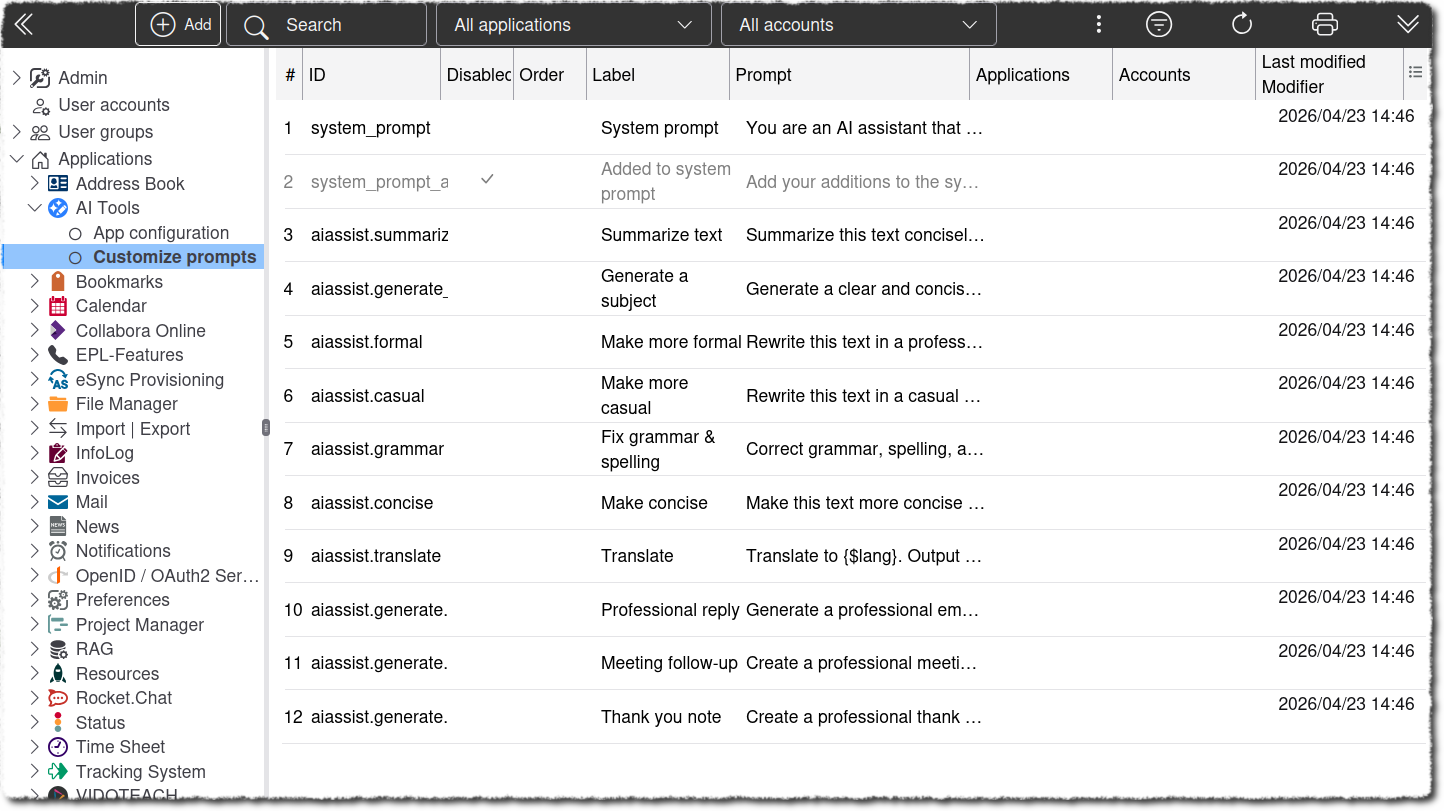This screenshot has width=1444, height=811.
Task: Expand the Admin tree node
Action: (x=17, y=78)
